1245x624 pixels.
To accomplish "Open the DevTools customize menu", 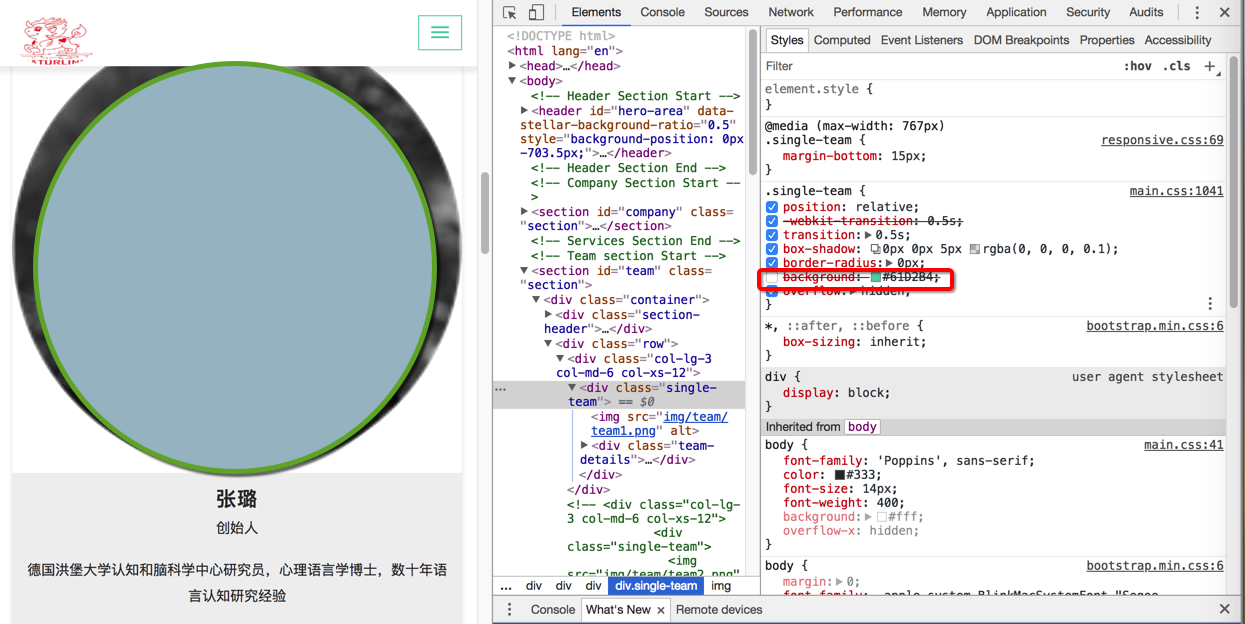I will [1197, 12].
